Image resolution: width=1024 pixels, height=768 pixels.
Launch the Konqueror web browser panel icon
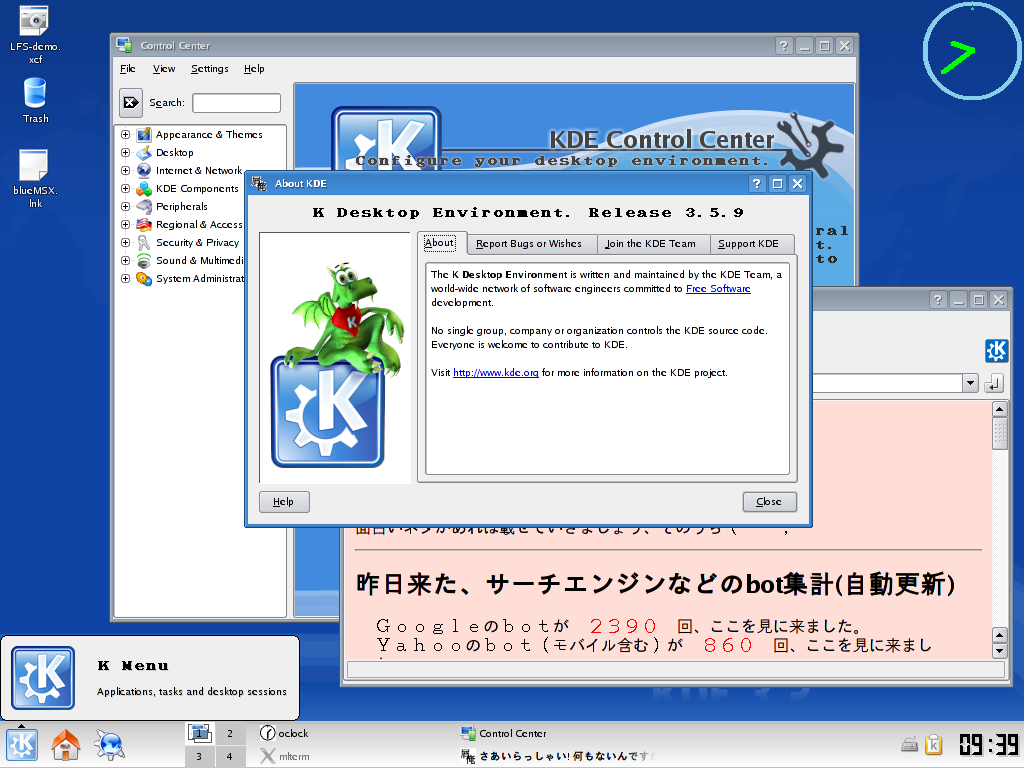(109, 745)
